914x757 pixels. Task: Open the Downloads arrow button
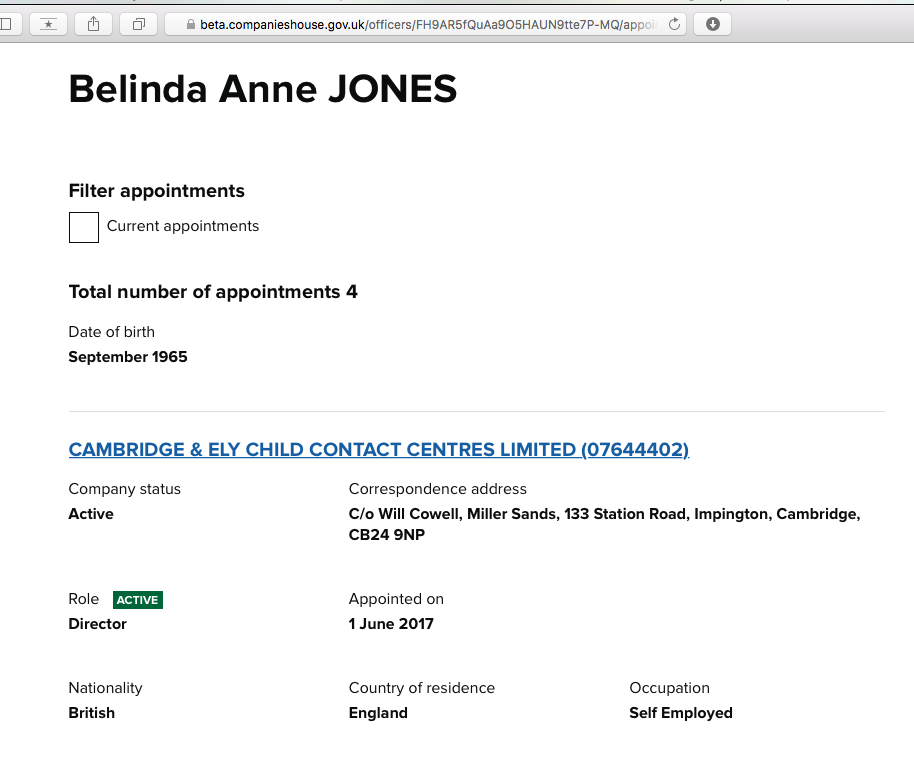click(712, 24)
